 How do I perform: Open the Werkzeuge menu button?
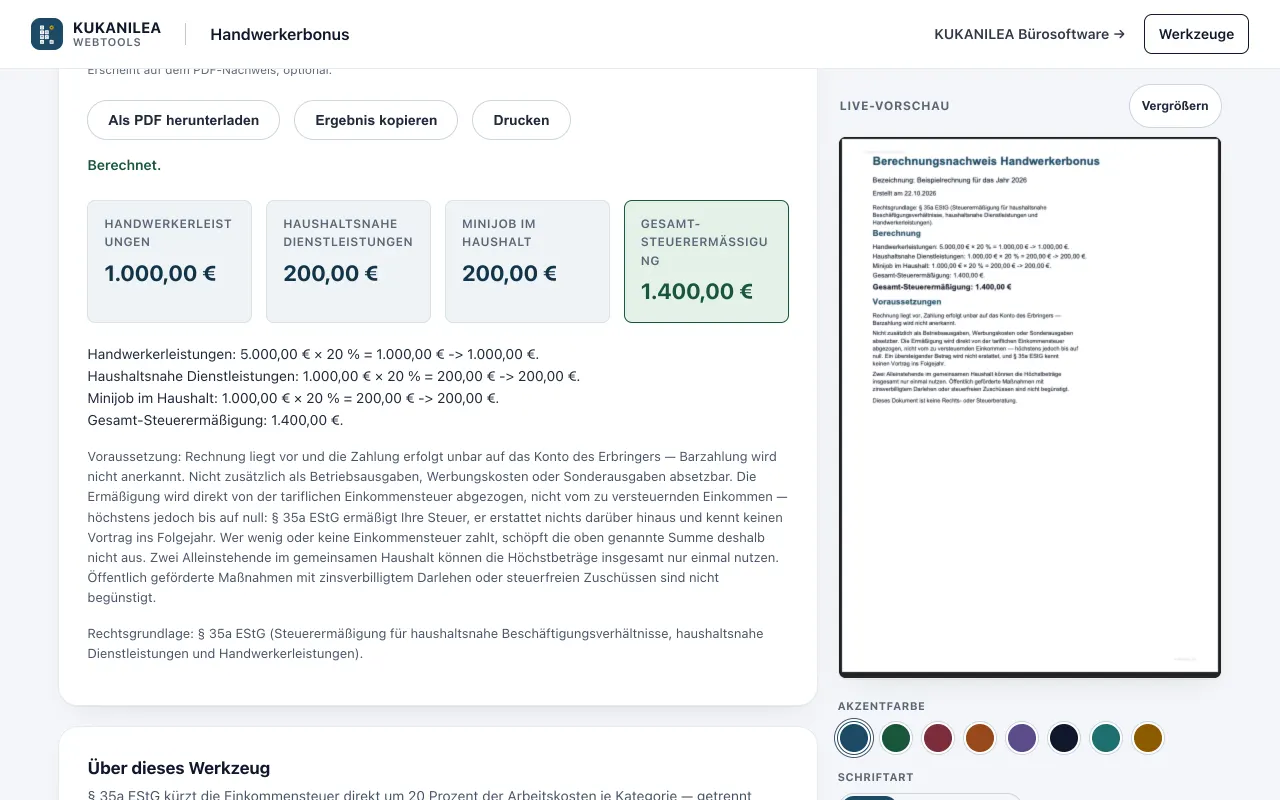pos(1196,34)
